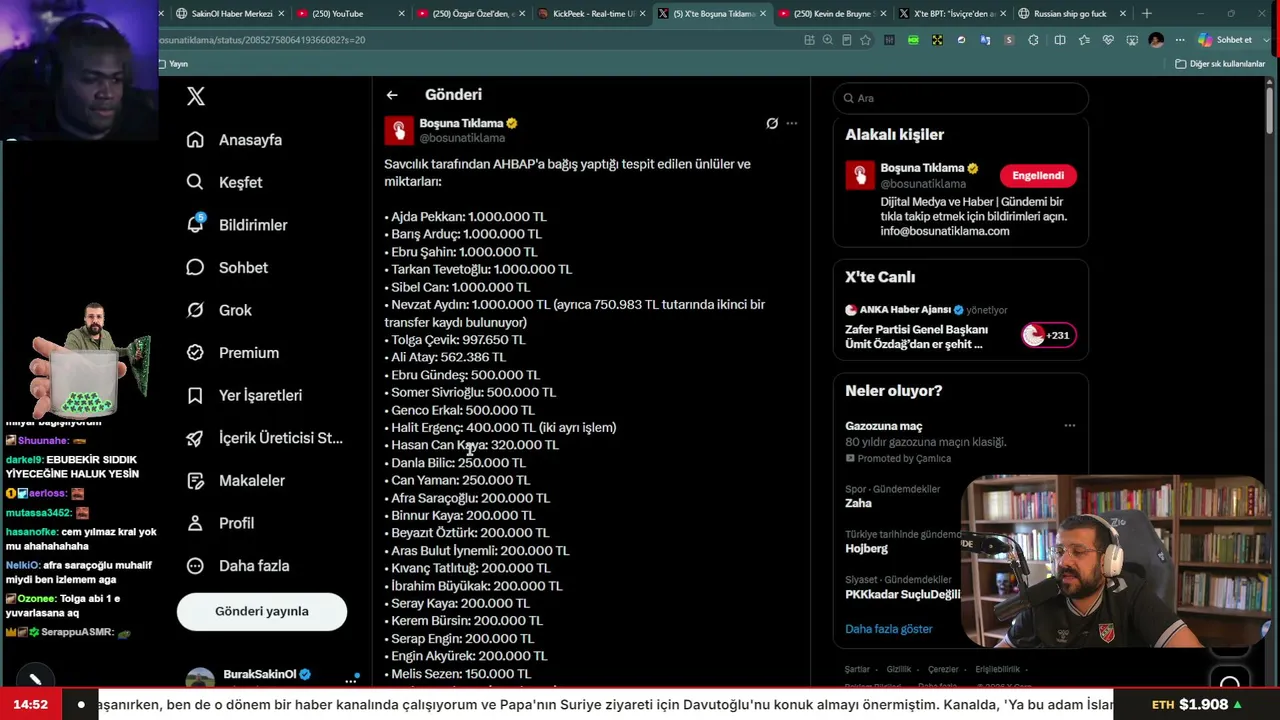1280x720 pixels.
Task: Click the X logo in the sidebar
Action: [x=196, y=96]
